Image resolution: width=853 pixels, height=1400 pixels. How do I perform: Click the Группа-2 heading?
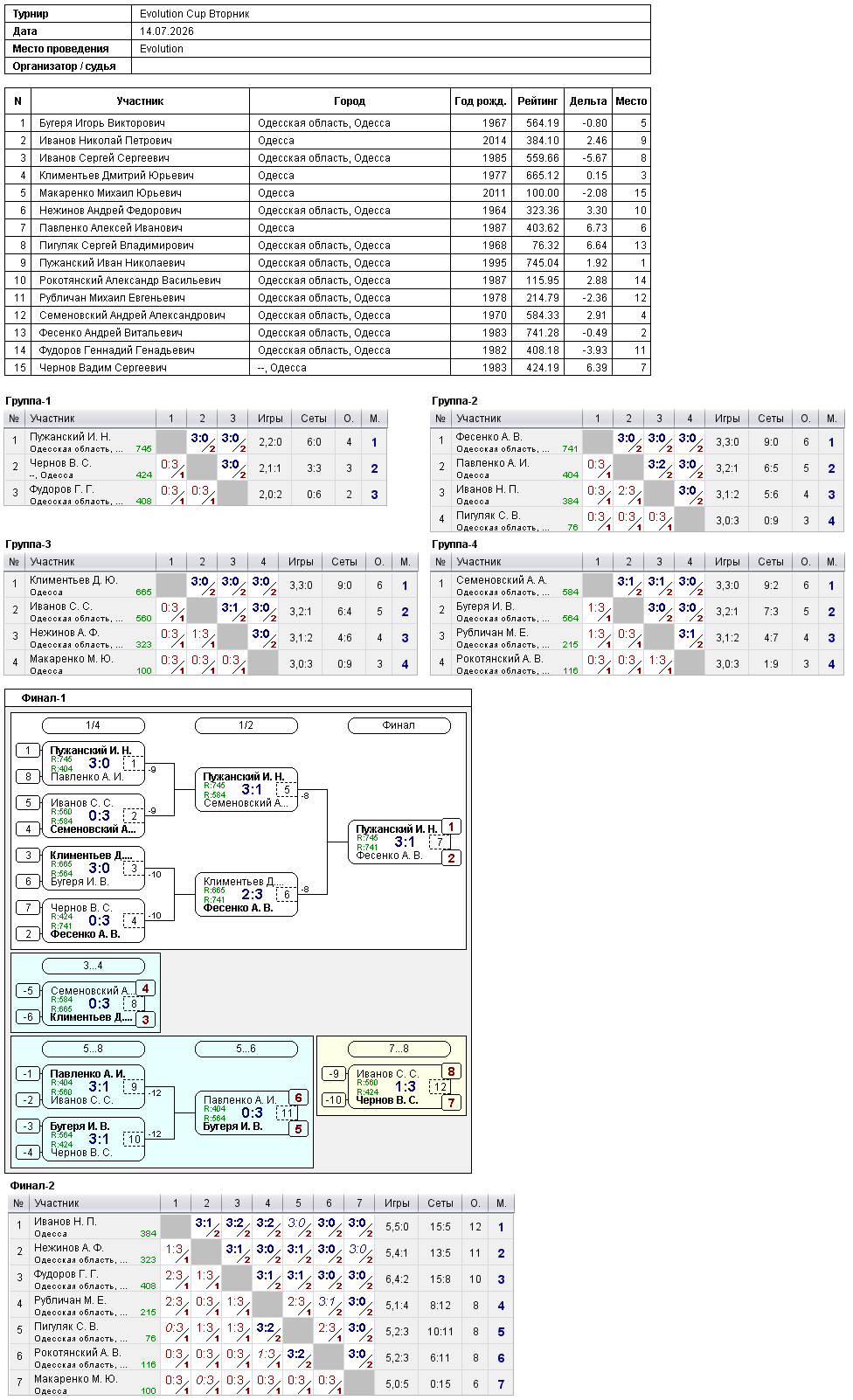point(454,401)
